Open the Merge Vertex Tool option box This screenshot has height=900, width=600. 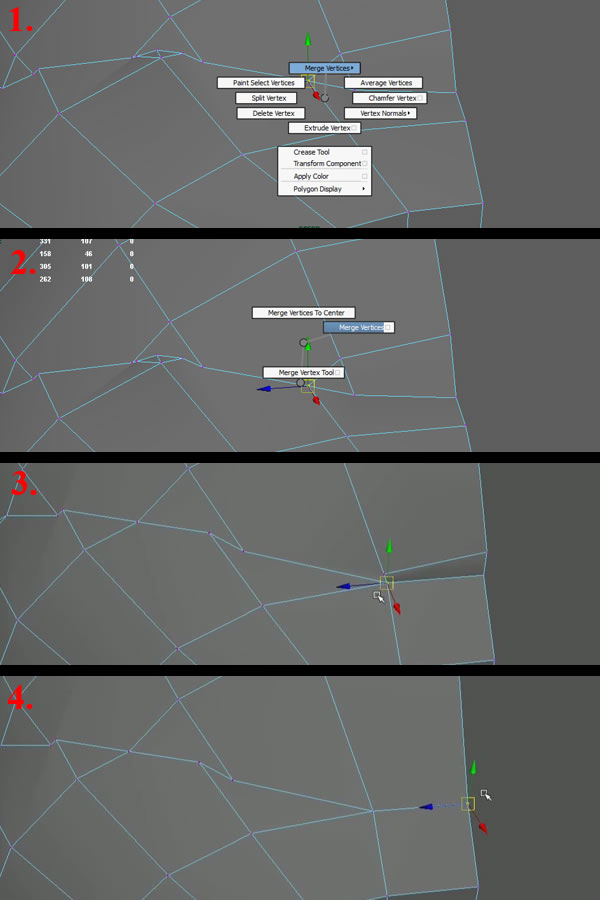[x=338, y=373]
